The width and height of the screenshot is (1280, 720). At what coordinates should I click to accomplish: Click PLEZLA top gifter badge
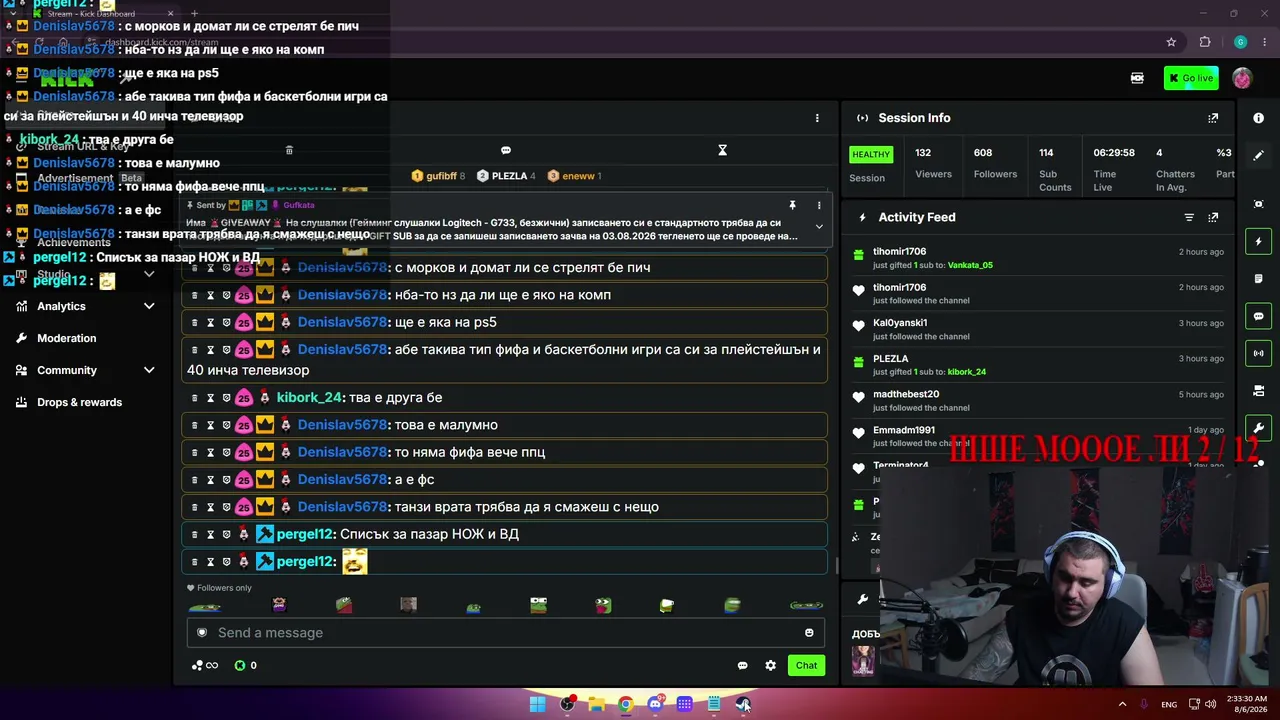(506, 176)
